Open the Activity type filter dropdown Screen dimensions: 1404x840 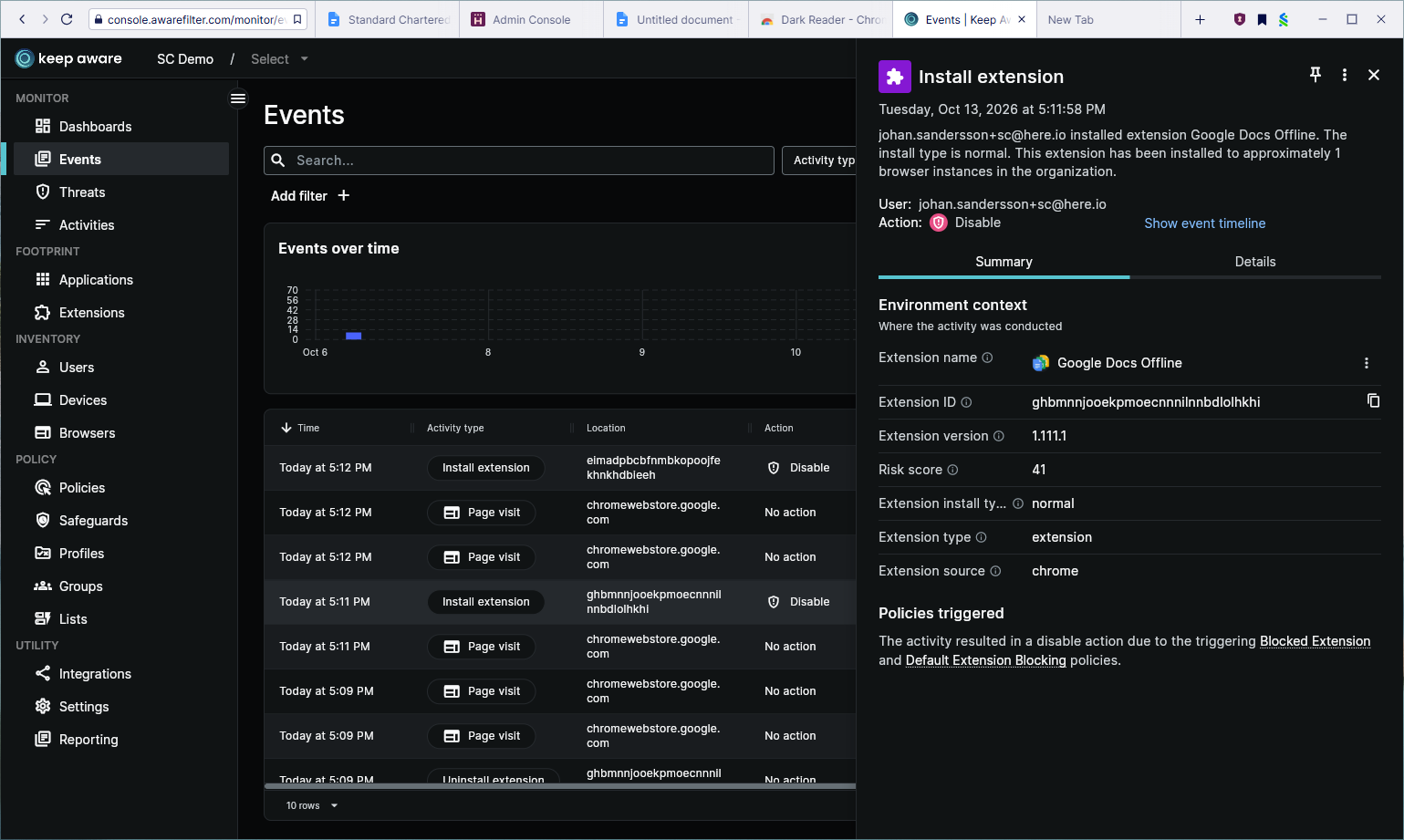coord(819,161)
